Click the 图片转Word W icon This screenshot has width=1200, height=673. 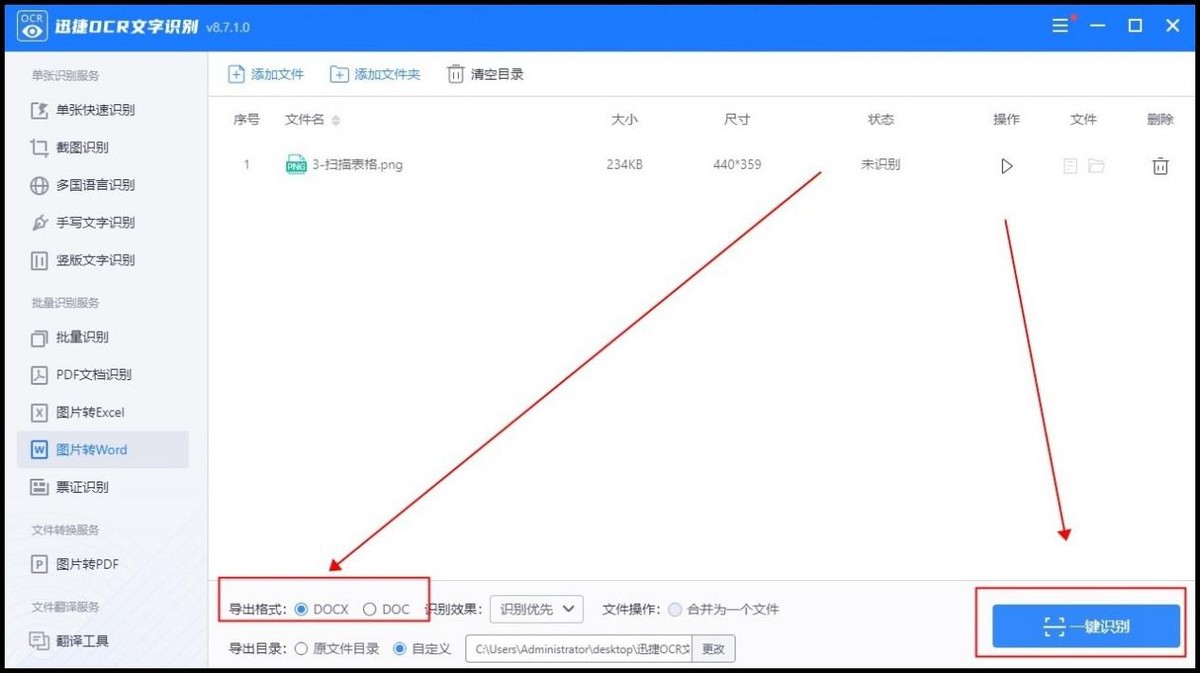pos(39,450)
